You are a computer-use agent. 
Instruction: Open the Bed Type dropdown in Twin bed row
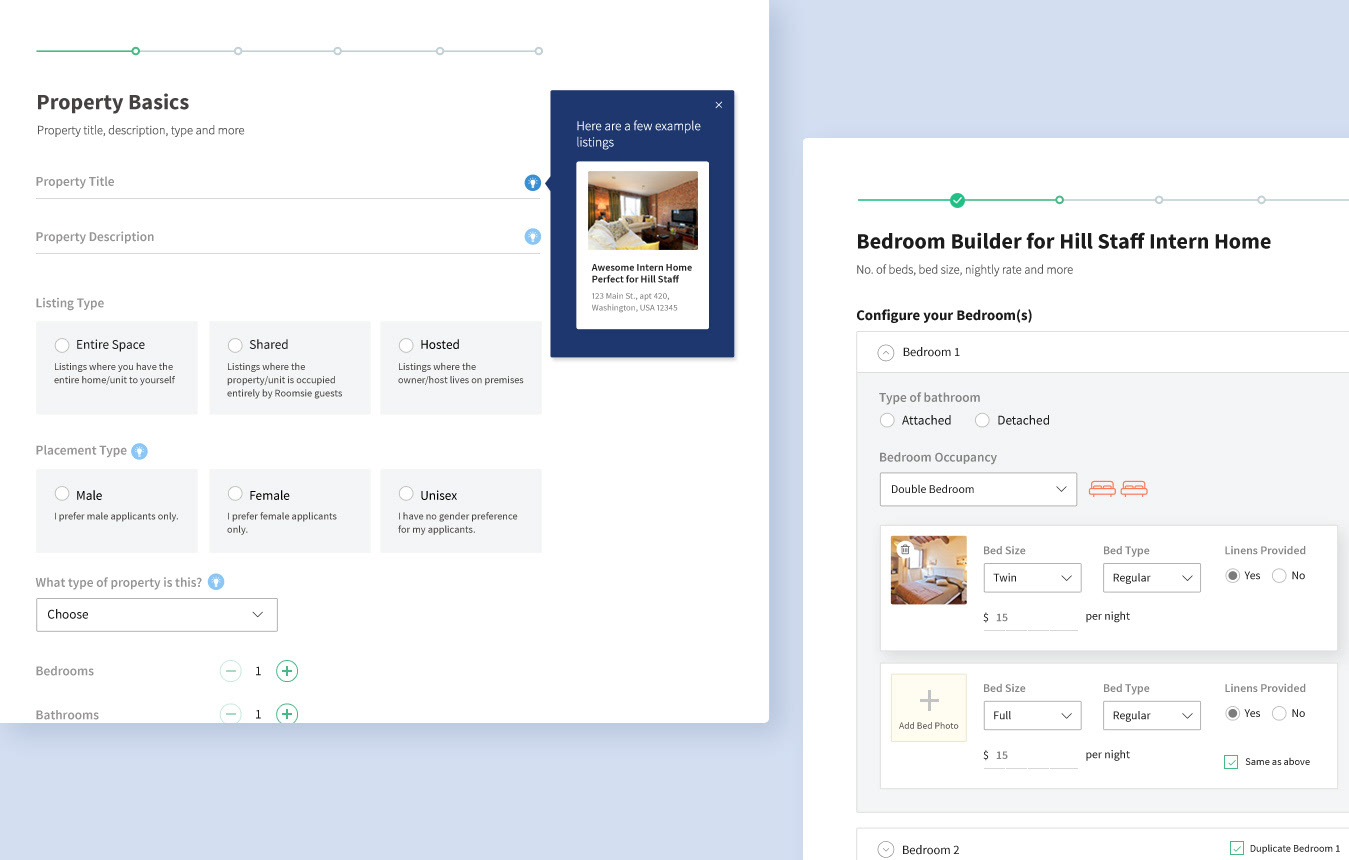1152,578
